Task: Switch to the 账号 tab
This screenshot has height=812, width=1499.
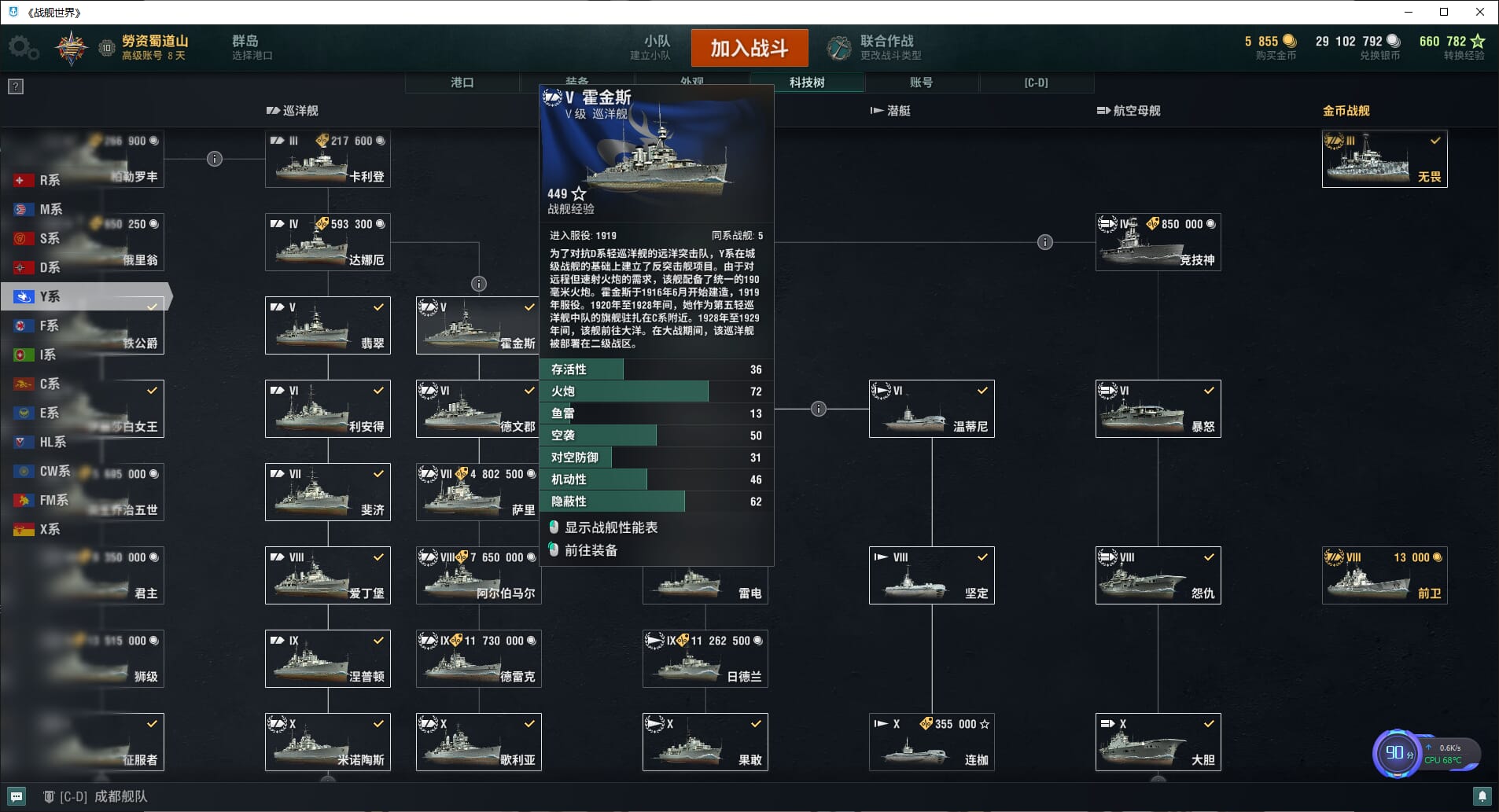Action: point(921,83)
